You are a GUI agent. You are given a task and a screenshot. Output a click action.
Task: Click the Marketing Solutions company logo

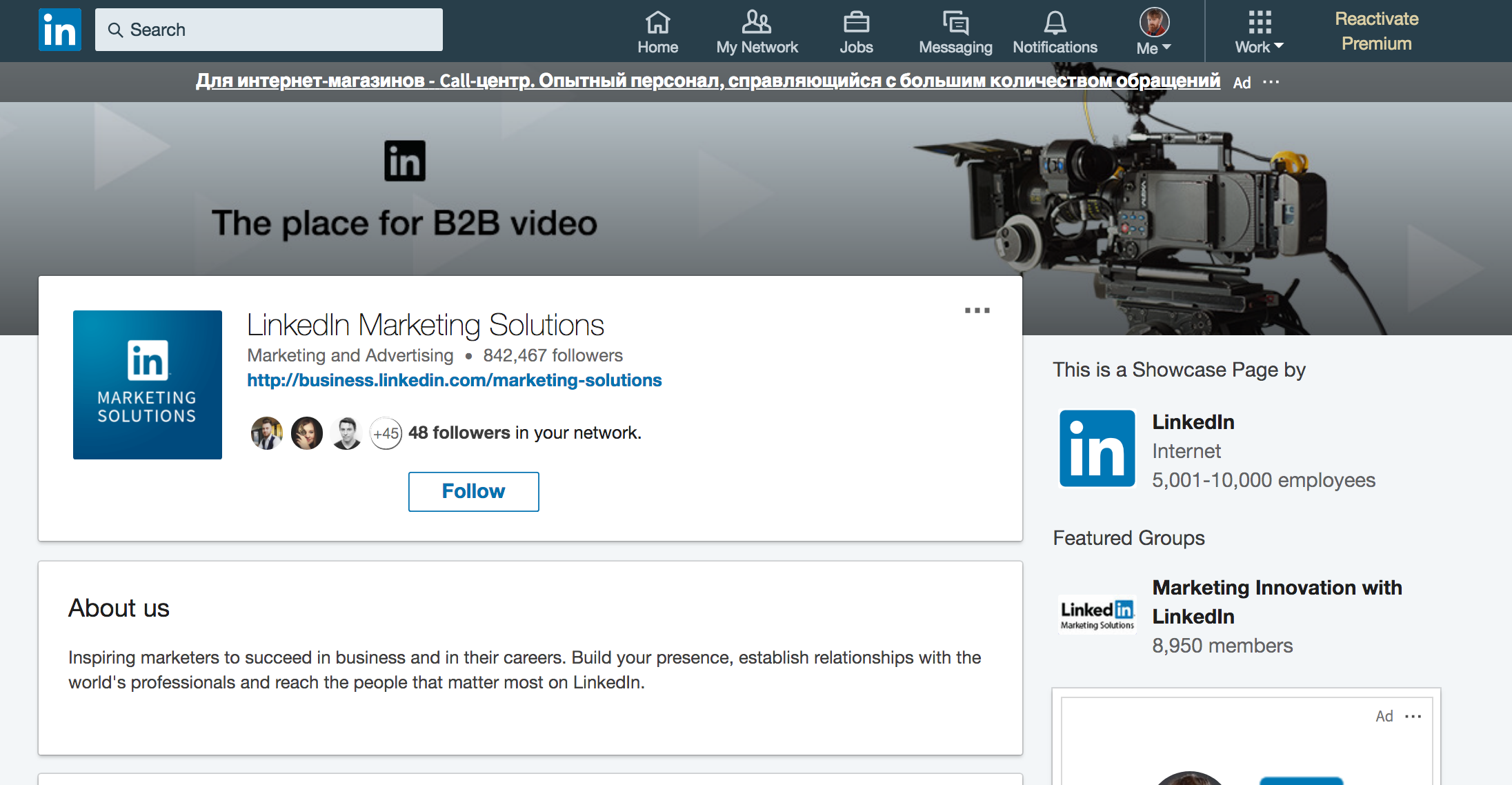point(148,385)
